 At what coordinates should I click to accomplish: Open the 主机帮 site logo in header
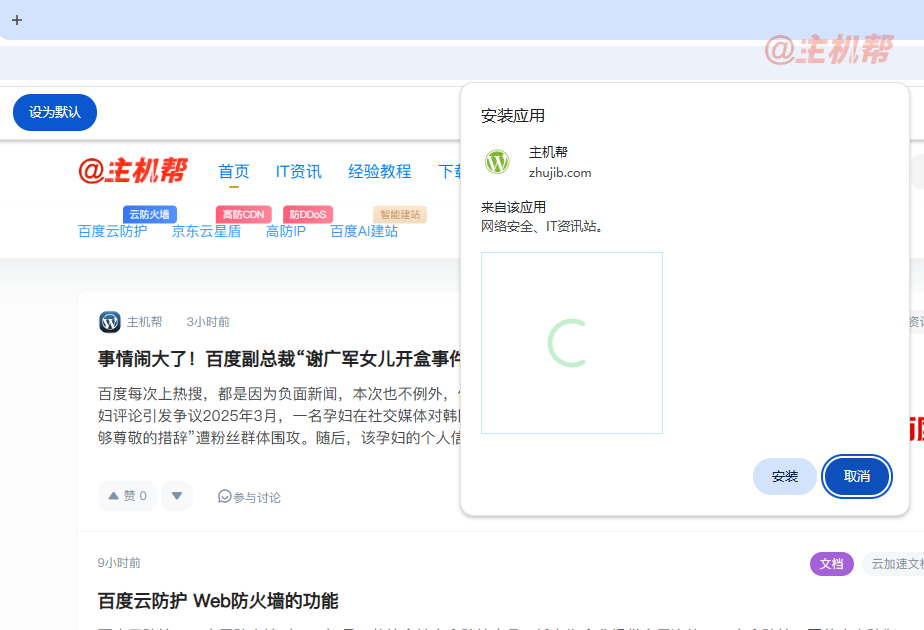click(133, 171)
